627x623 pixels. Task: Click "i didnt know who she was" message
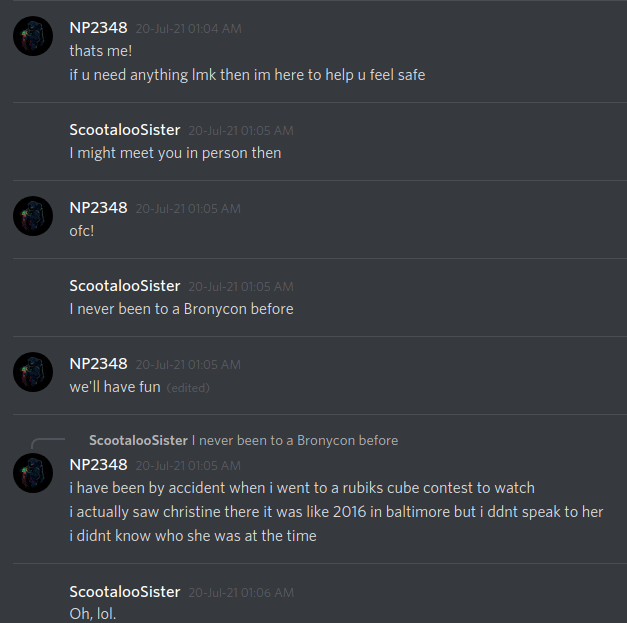[193, 536]
